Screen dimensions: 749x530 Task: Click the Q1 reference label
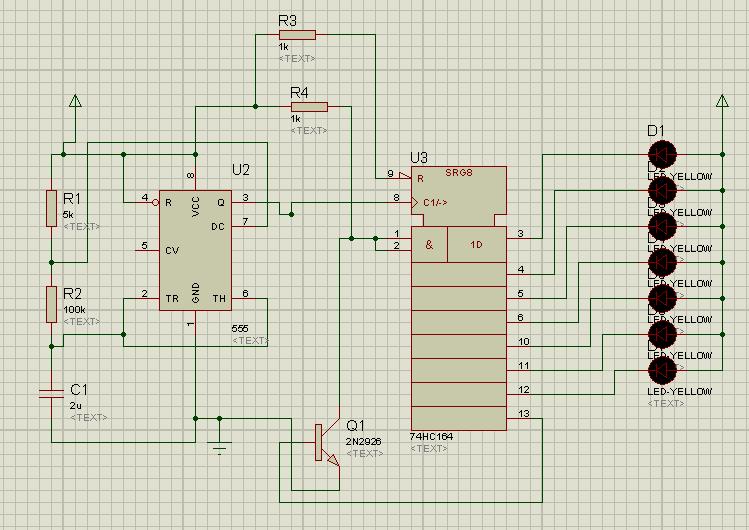[355, 425]
